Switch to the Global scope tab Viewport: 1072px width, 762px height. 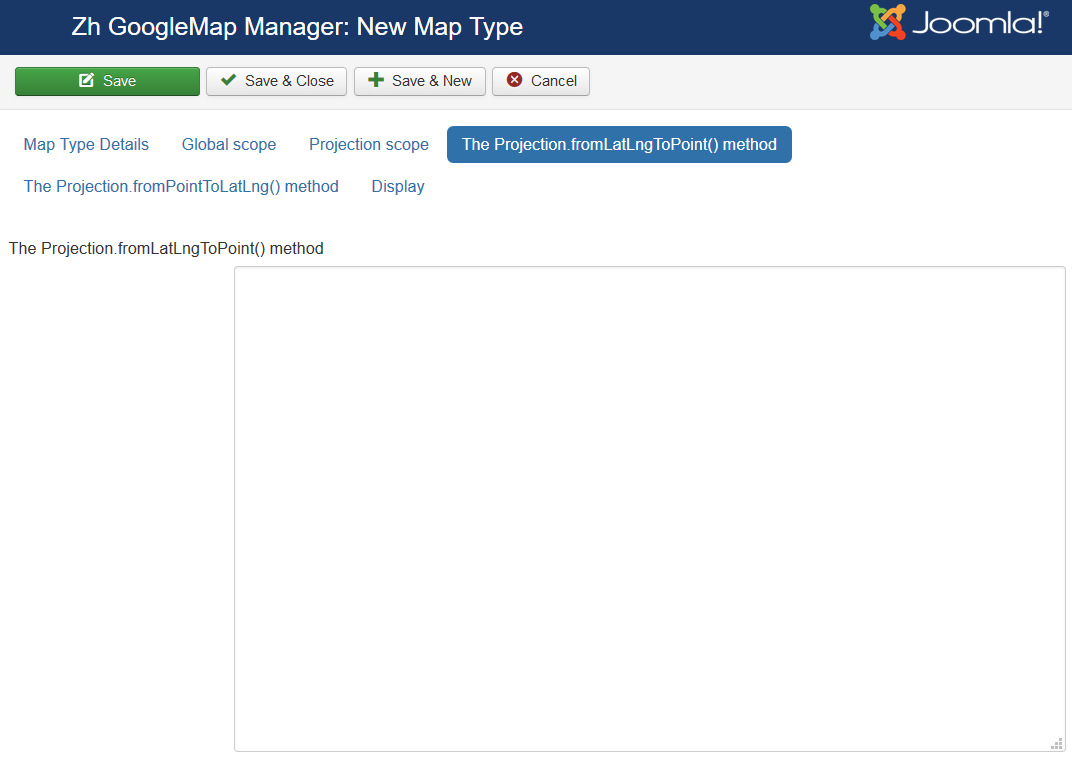coord(229,144)
